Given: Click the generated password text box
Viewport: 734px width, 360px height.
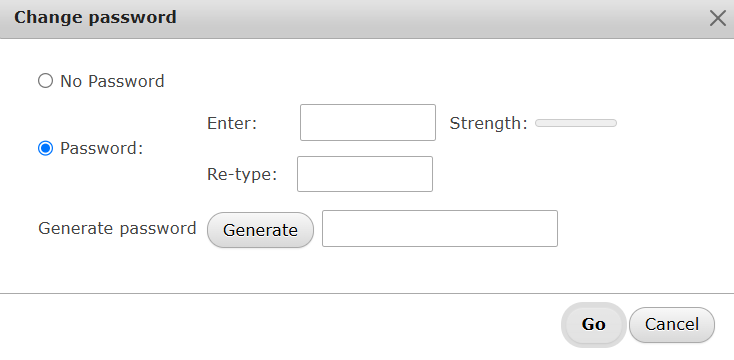Looking at the screenshot, I should (x=440, y=228).
